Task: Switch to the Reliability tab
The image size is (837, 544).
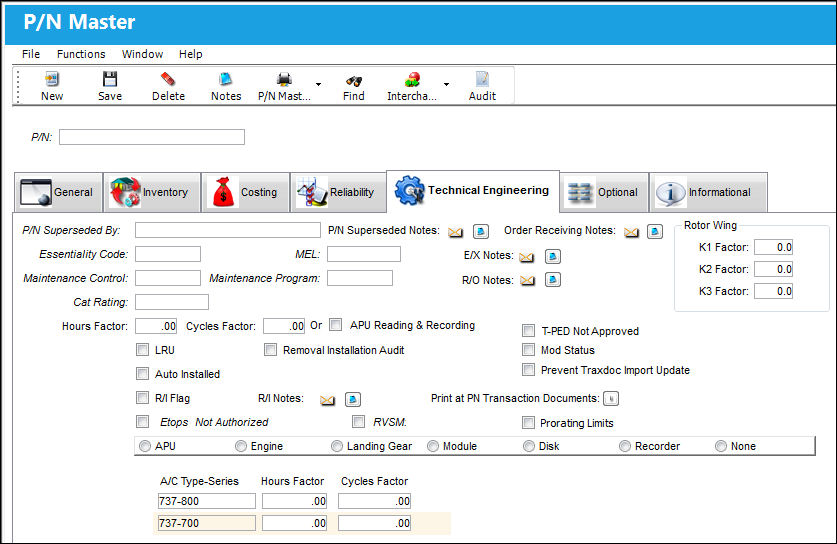Action: (x=338, y=192)
